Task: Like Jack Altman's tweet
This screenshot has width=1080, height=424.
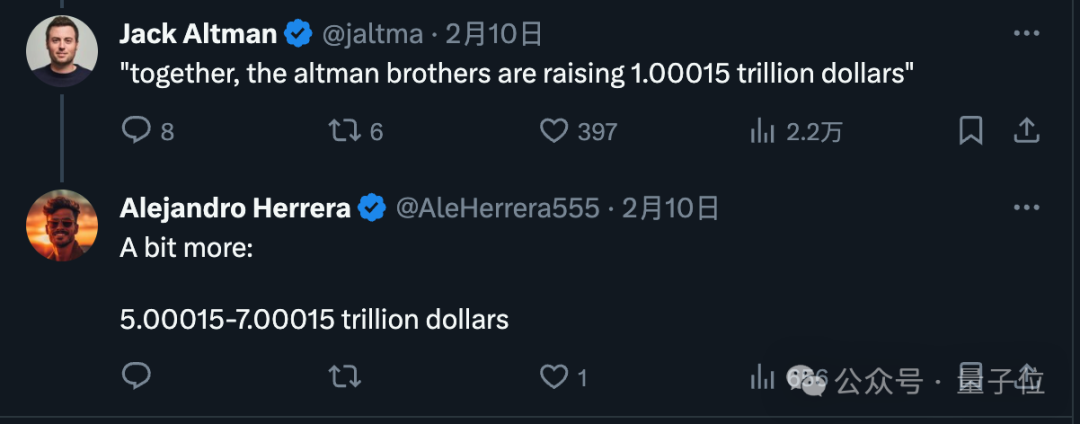Action: pos(554,131)
